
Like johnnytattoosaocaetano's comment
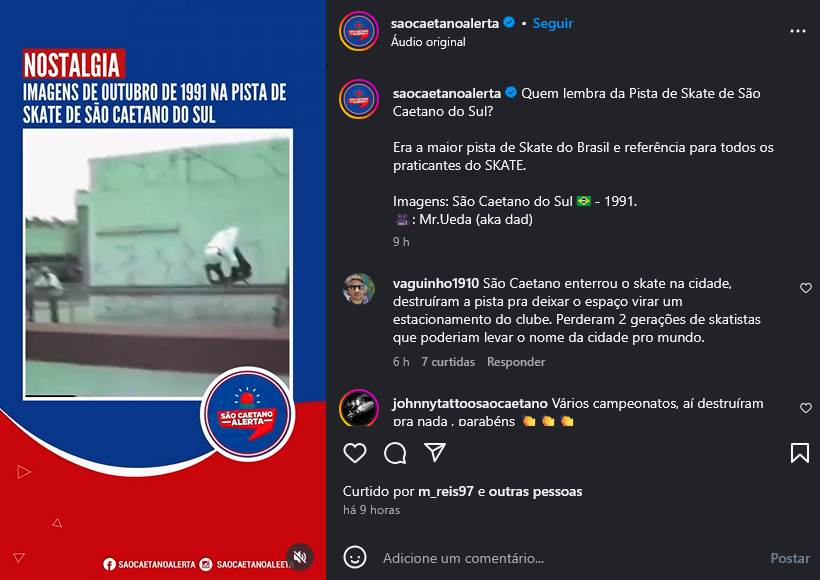[806, 408]
